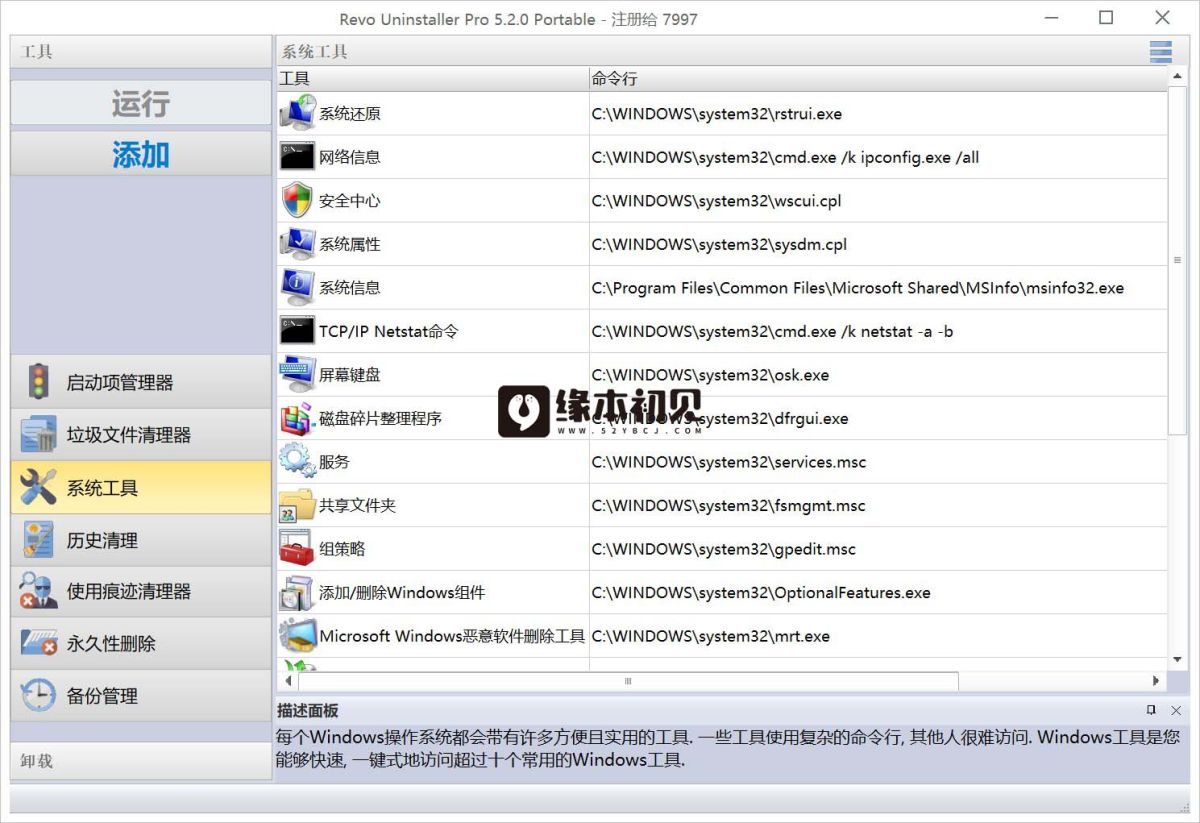The width and height of the screenshot is (1200, 823).
Task: Select the 系统属性 row label
Action: pyautogui.click(x=349, y=244)
